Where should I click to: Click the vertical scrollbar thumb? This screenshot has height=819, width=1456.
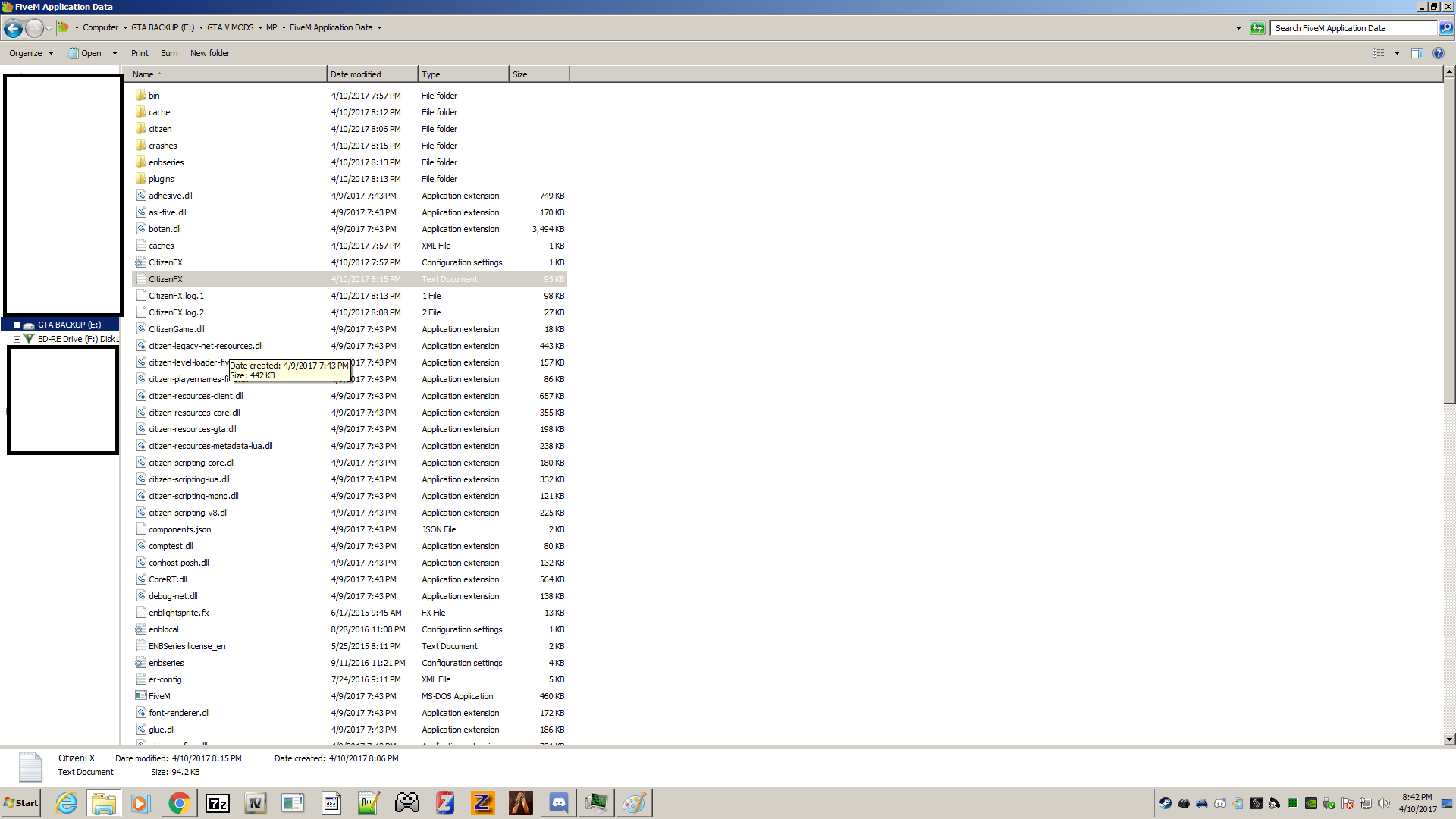point(1449,241)
